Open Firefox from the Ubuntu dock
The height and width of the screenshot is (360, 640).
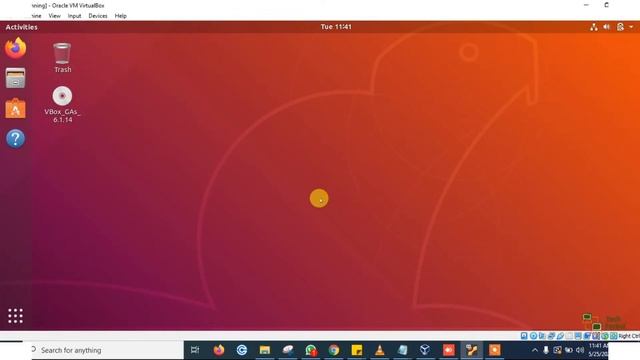click(x=16, y=48)
